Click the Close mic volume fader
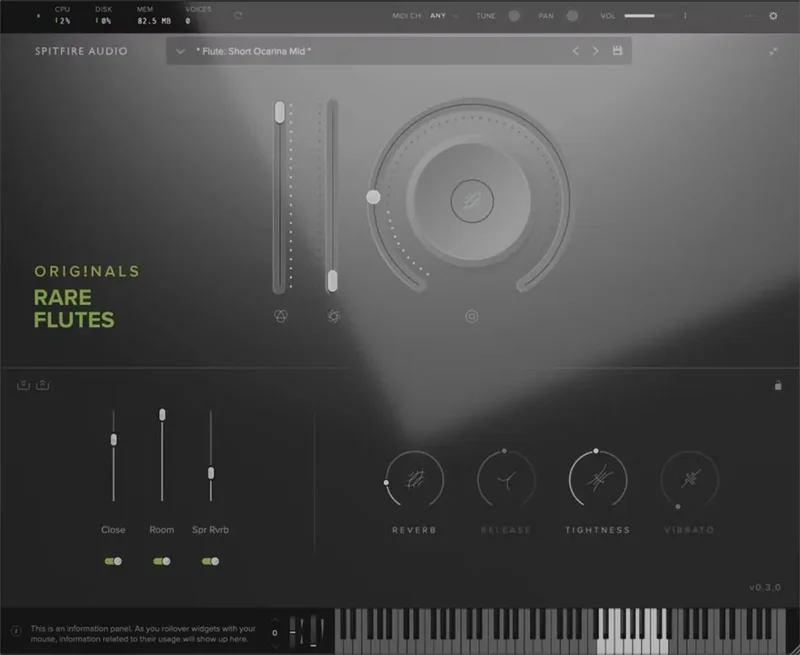The image size is (800, 655). (x=114, y=439)
